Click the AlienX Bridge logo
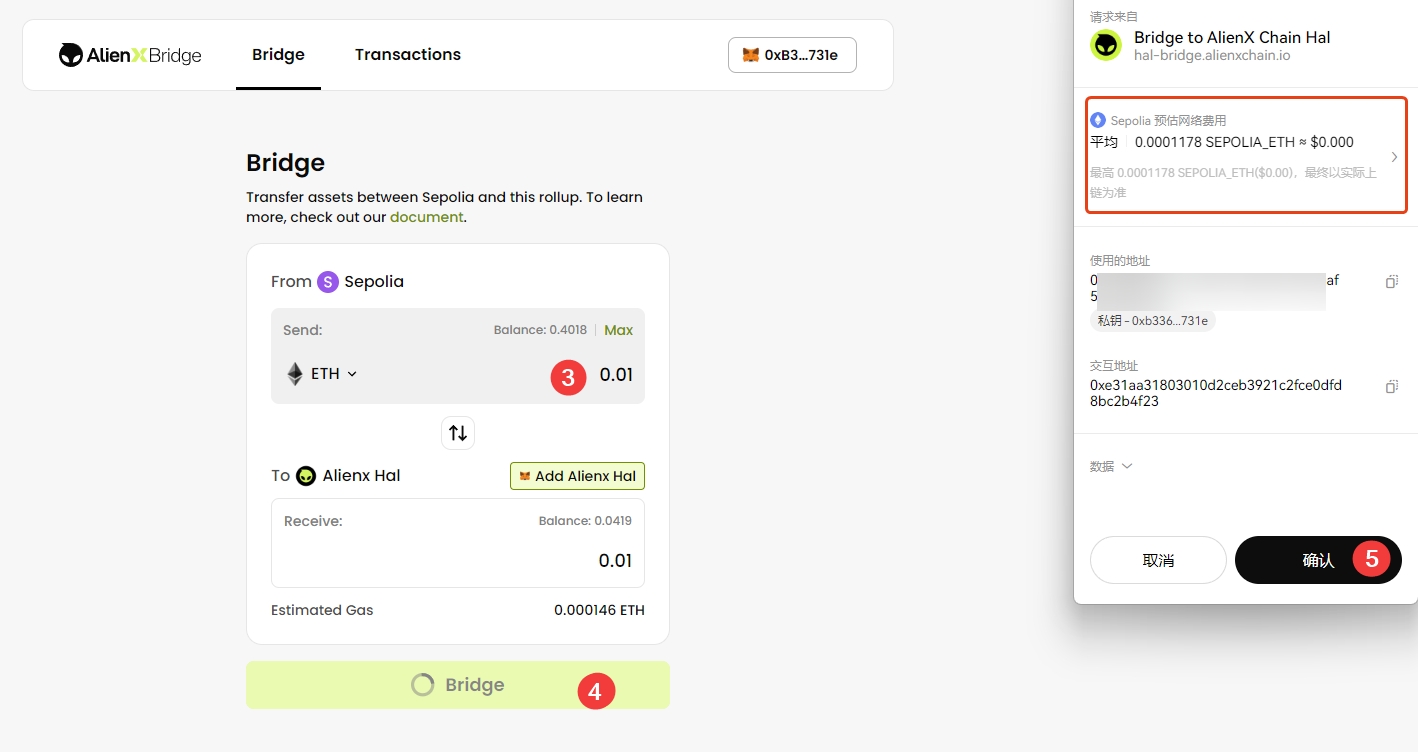Screen dimensions: 1418x752 point(130,55)
